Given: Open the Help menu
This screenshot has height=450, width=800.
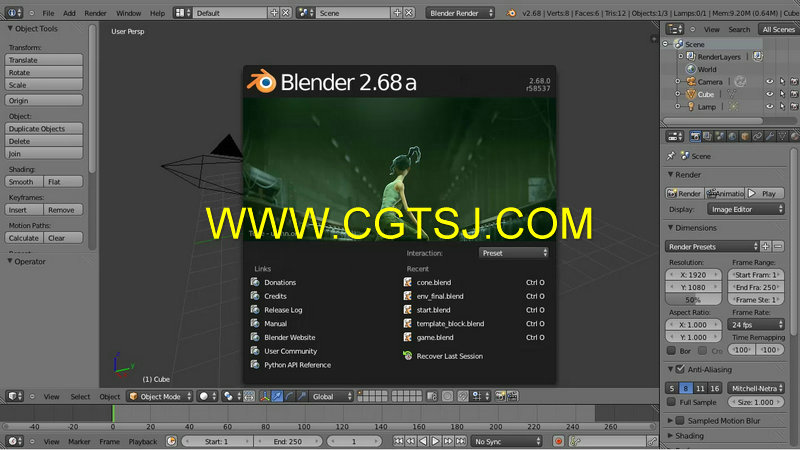Looking at the screenshot, I should tap(157, 13).
